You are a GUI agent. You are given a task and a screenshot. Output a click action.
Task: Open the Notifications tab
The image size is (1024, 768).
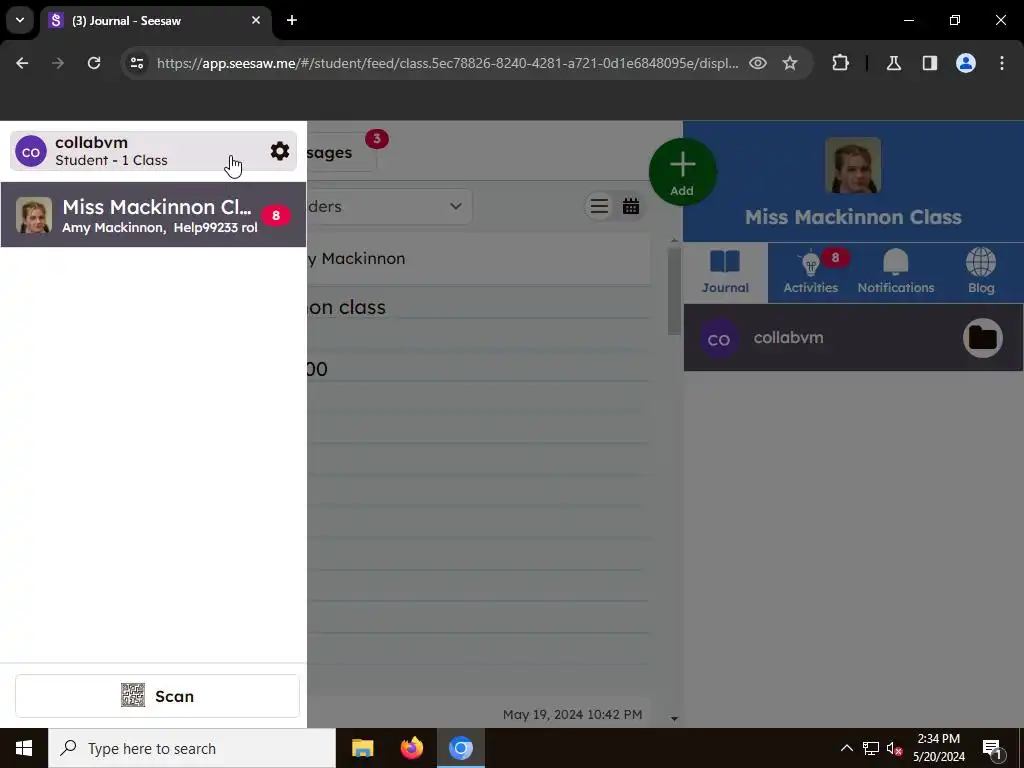[895, 272]
